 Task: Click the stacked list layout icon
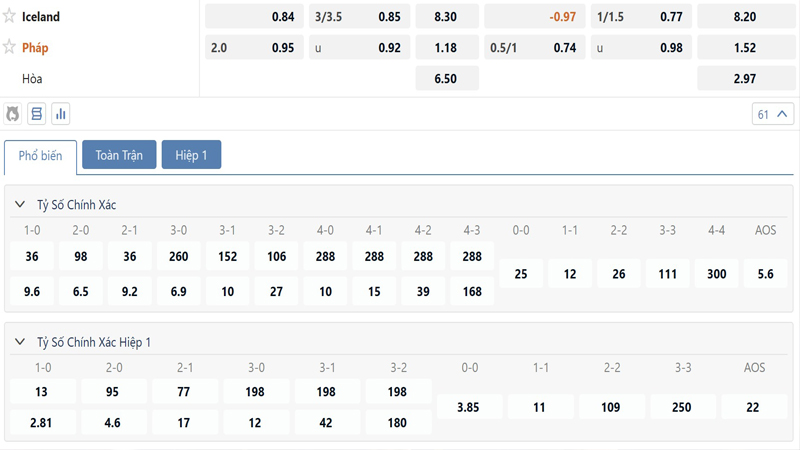click(37, 114)
